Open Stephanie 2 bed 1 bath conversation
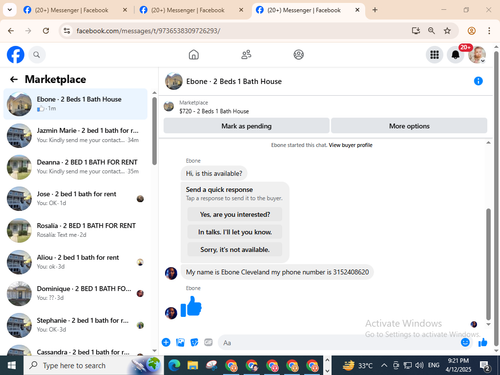Viewport: 500px width, 375px height. [75, 325]
